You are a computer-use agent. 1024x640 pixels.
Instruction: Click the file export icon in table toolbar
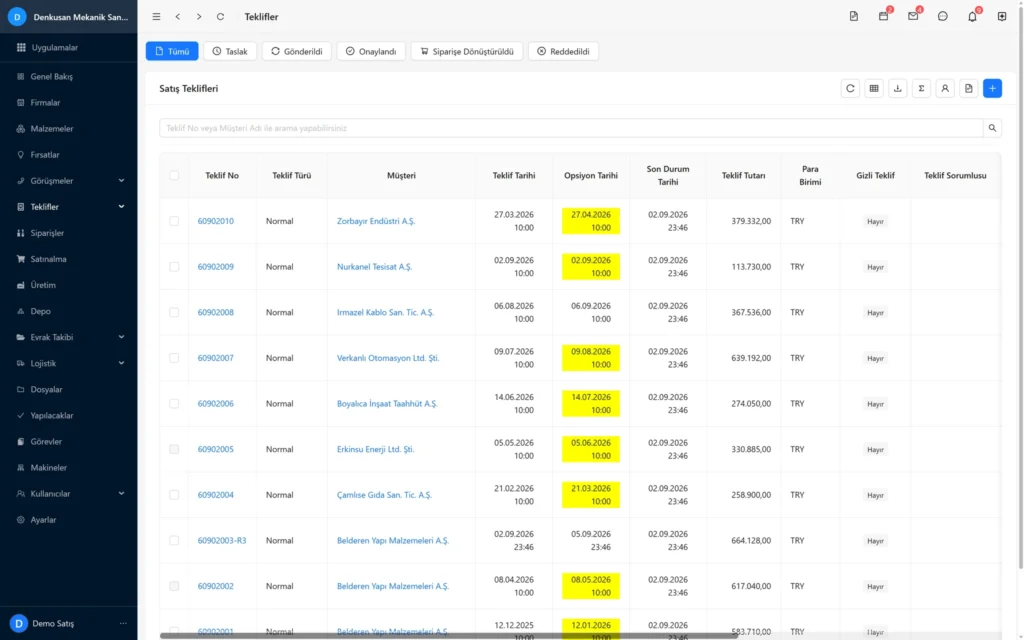[x=968, y=88]
